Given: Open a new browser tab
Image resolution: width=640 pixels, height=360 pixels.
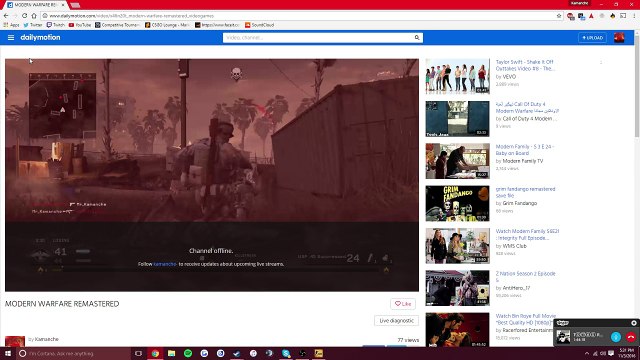Looking at the screenshot, I should click(x=75, y=5).
